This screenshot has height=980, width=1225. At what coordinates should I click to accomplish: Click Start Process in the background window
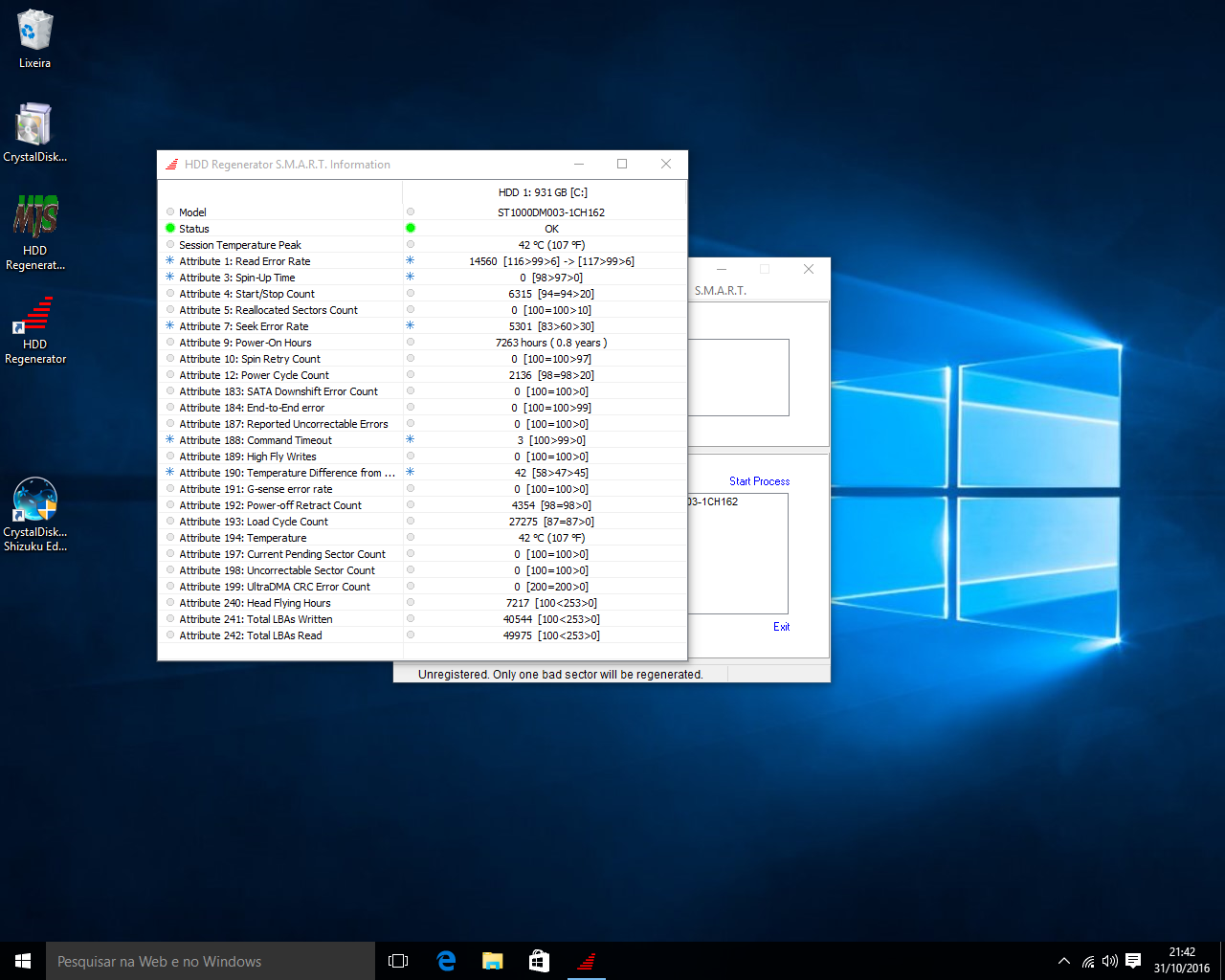click(759, 481)
